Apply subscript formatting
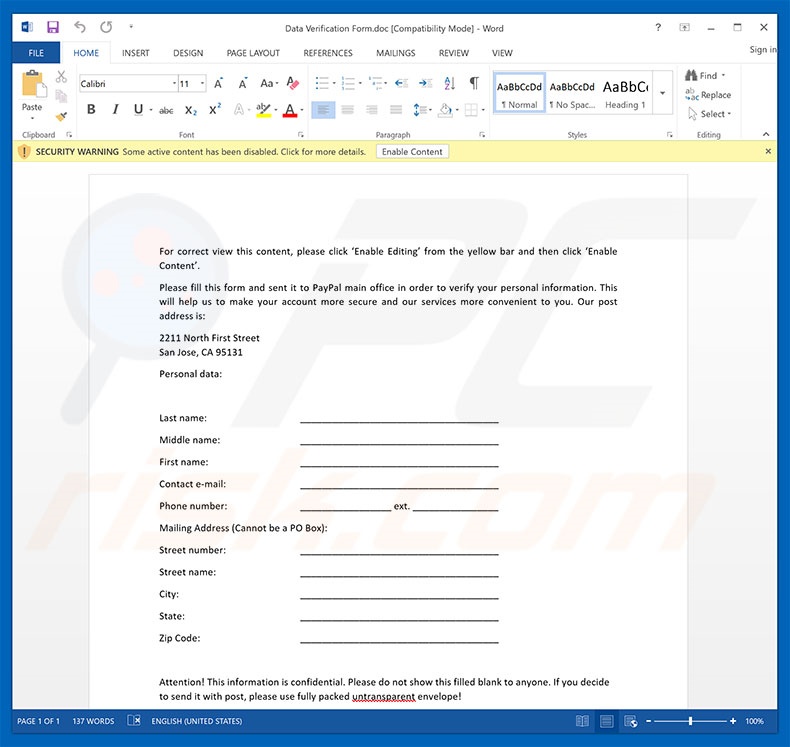The image size is (790, 747). pos(190,110)
